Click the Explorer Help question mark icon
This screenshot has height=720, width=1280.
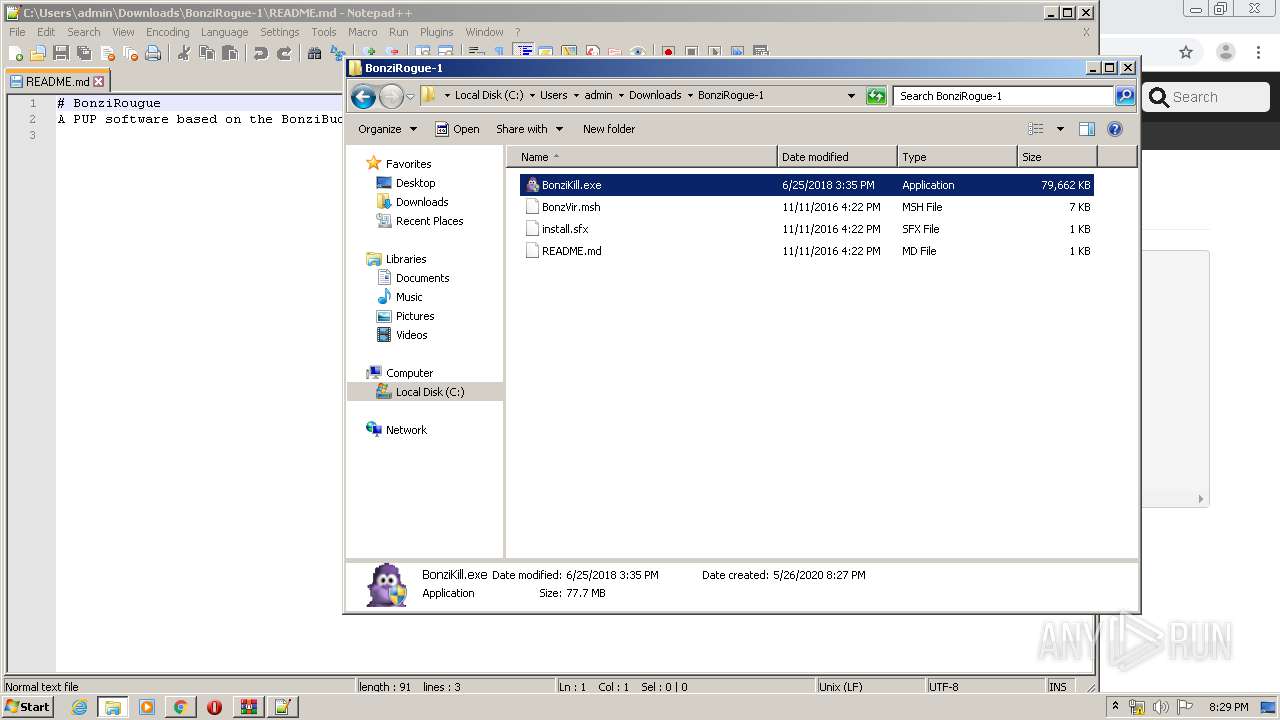tap(1115, 129)
